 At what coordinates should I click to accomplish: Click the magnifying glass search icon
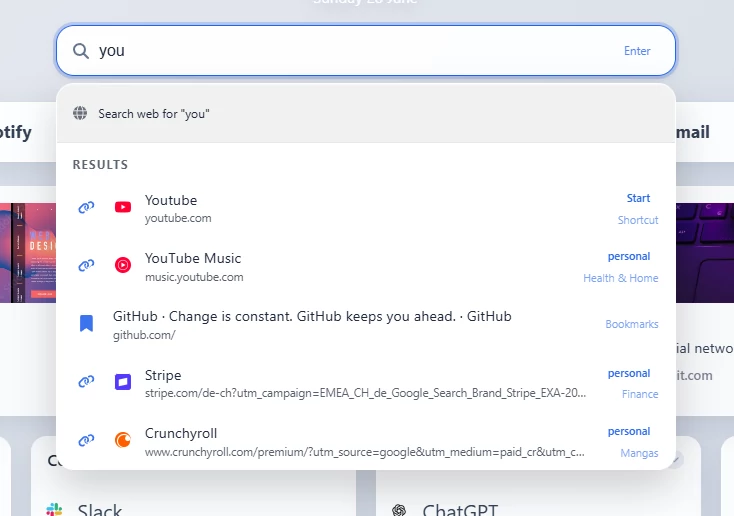[81, 51]
